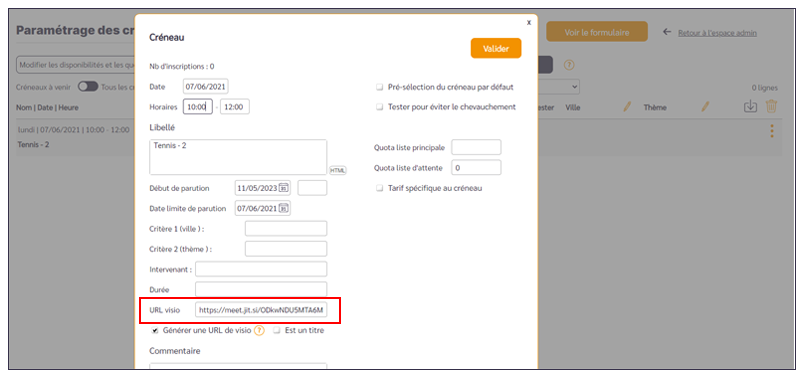Open the calendar picker for Début de parution
801x380 pixels.
284,188
